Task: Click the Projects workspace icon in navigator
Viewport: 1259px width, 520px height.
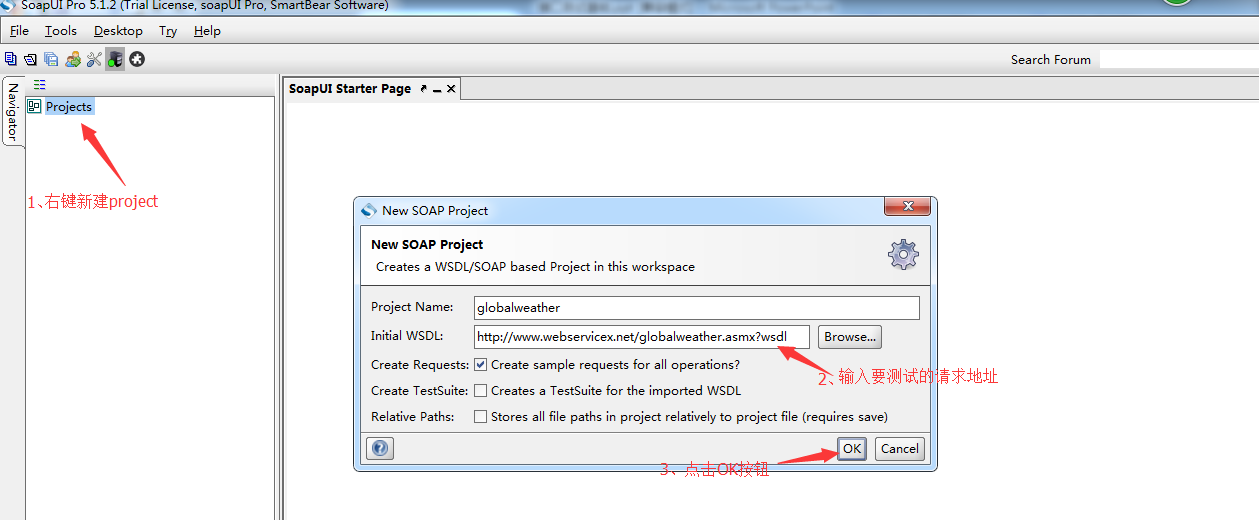Action: pos(34,106)
